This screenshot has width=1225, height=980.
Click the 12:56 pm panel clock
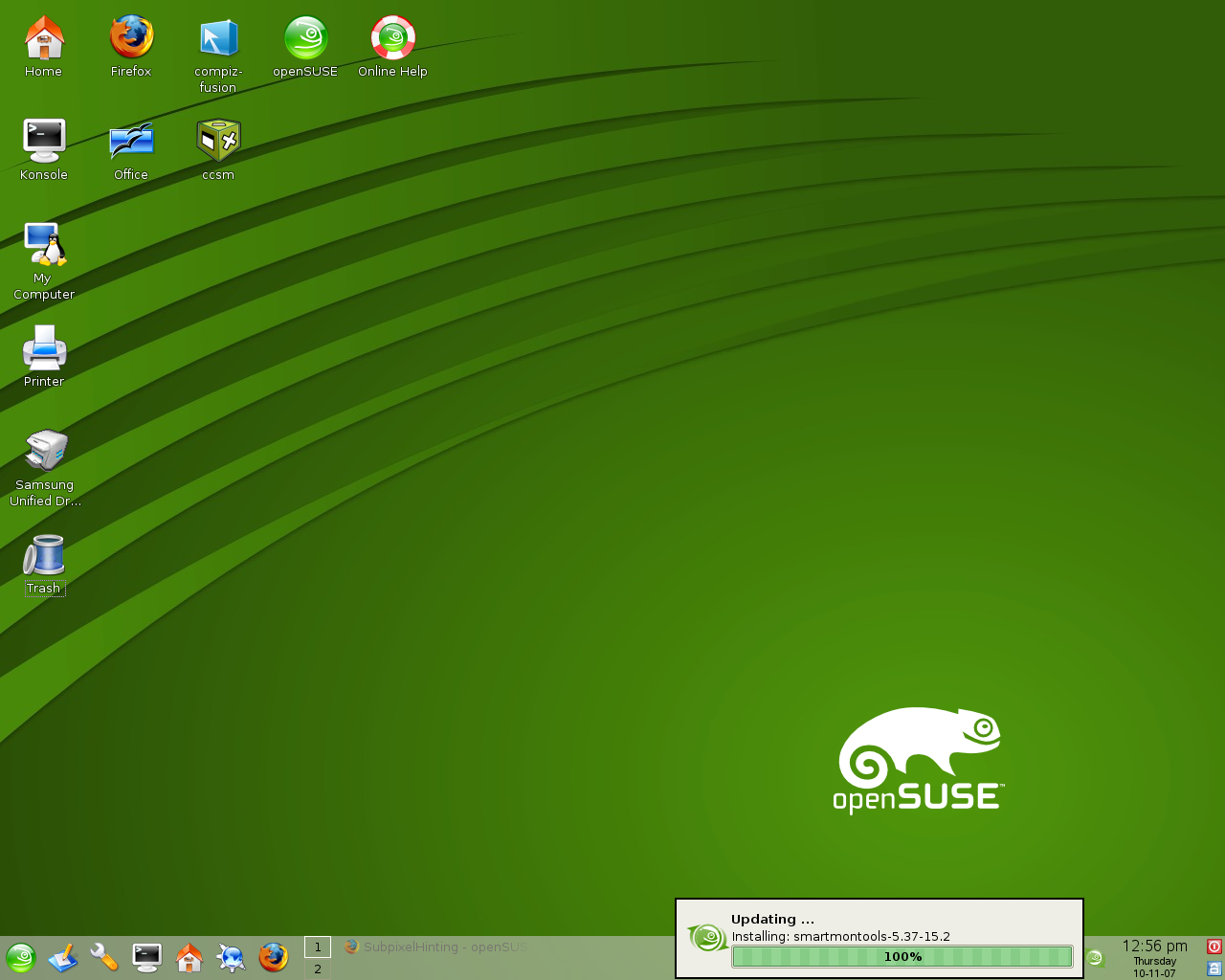click(x=1155, y=947)
